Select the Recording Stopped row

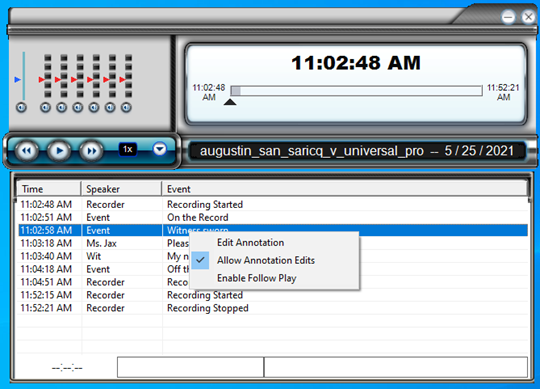(x=273, y=308)
